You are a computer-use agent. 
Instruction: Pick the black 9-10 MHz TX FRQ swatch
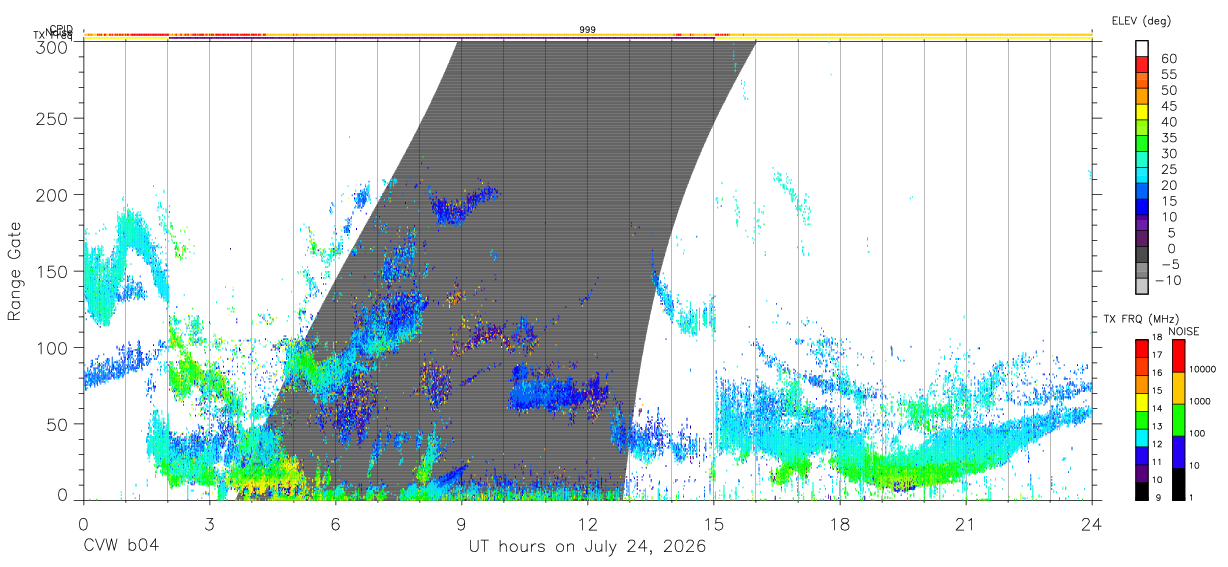[1143, 489]
